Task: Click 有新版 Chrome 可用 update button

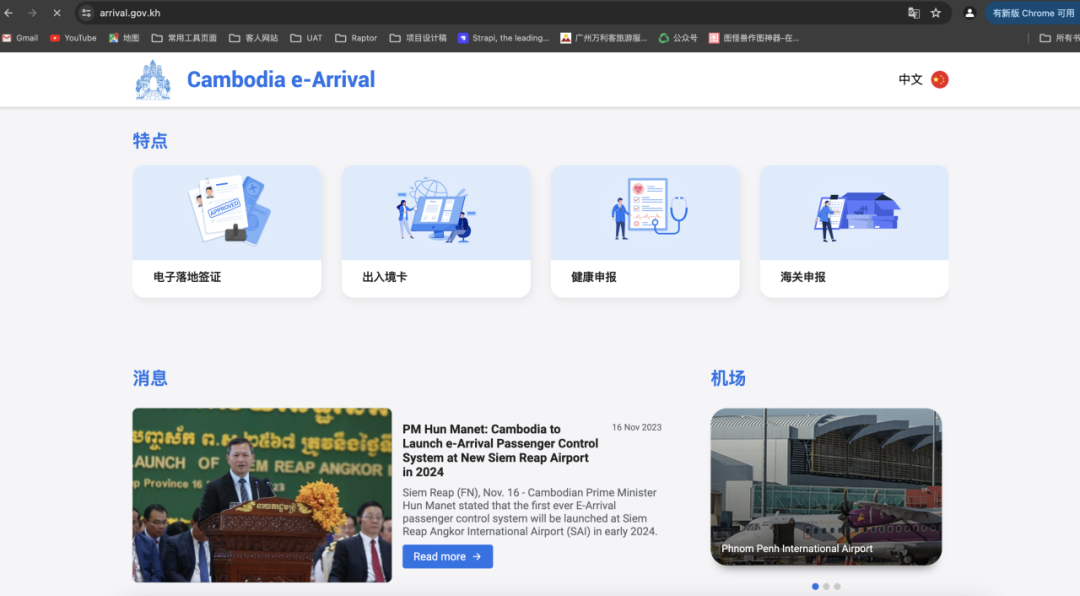Action: [x=1032, y=14]
